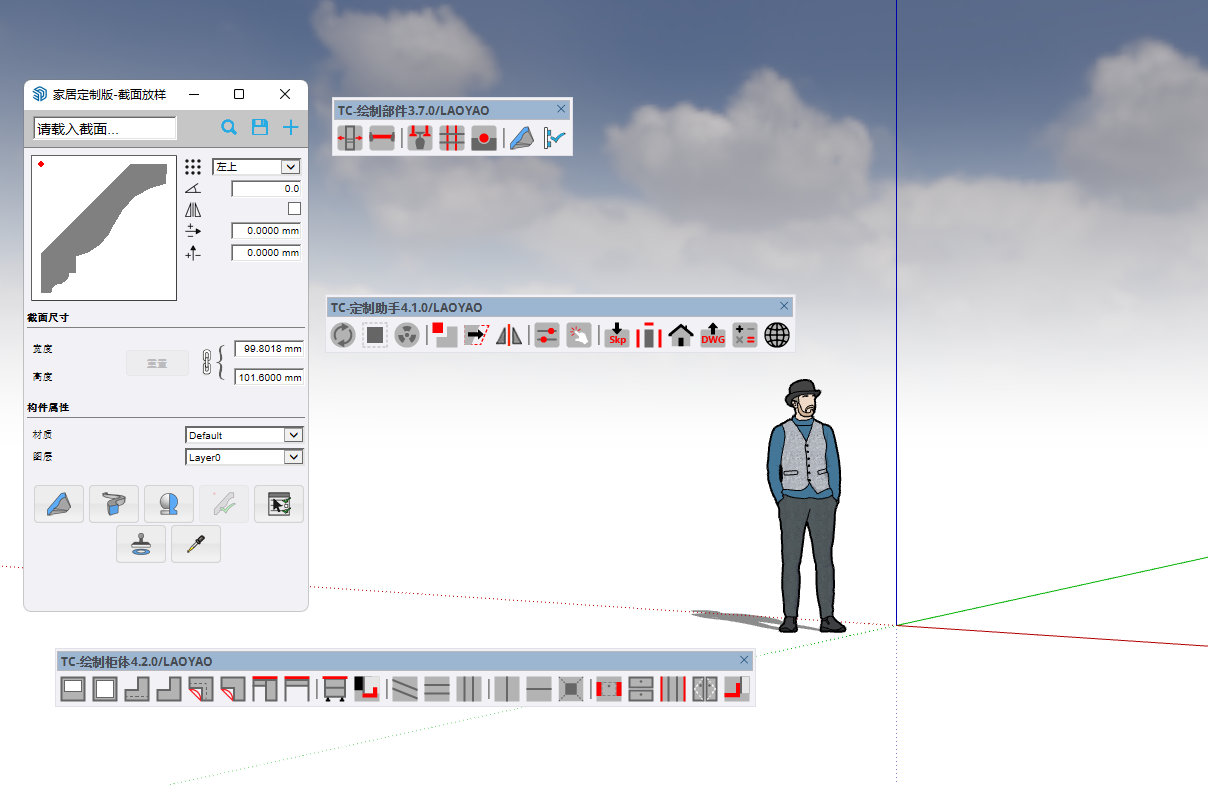
Task: Open the globe web icon
Action: tap(777, 335)
